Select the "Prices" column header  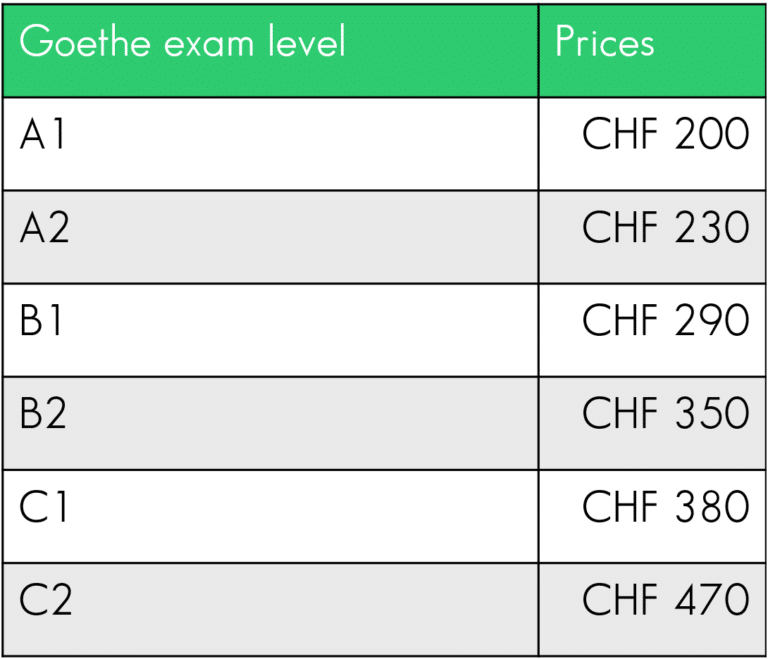[x=605, y=43]
